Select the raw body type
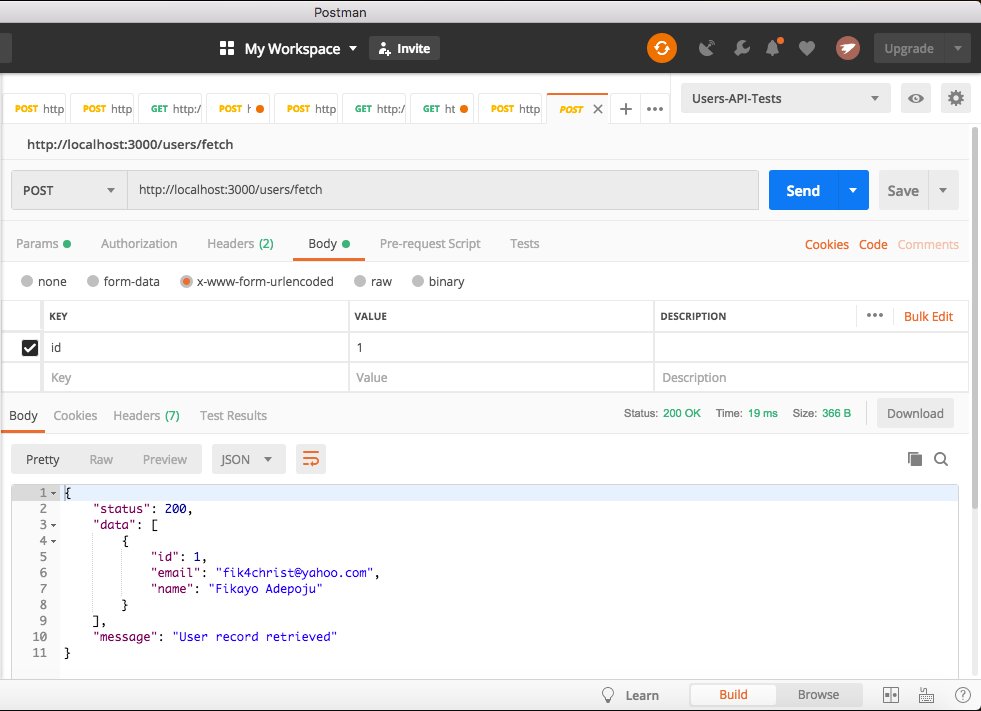This screenshot has height=711, width=981. tap(360, 281)
